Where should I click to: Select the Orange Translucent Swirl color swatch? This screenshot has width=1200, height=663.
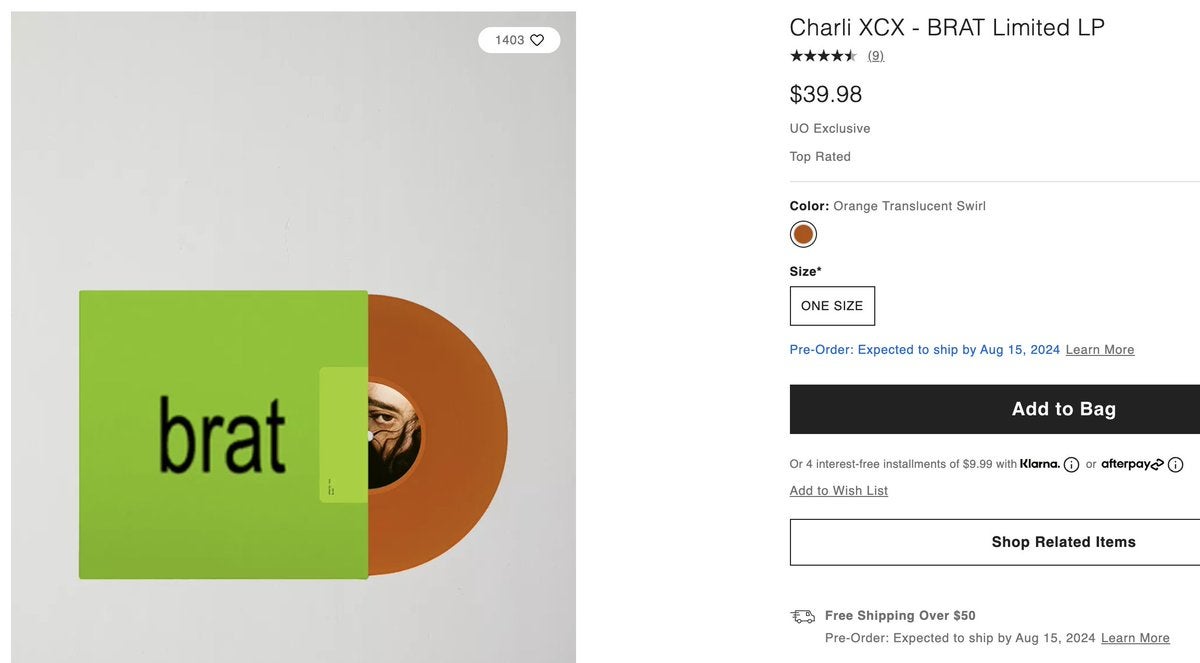(x=803, y=234)
